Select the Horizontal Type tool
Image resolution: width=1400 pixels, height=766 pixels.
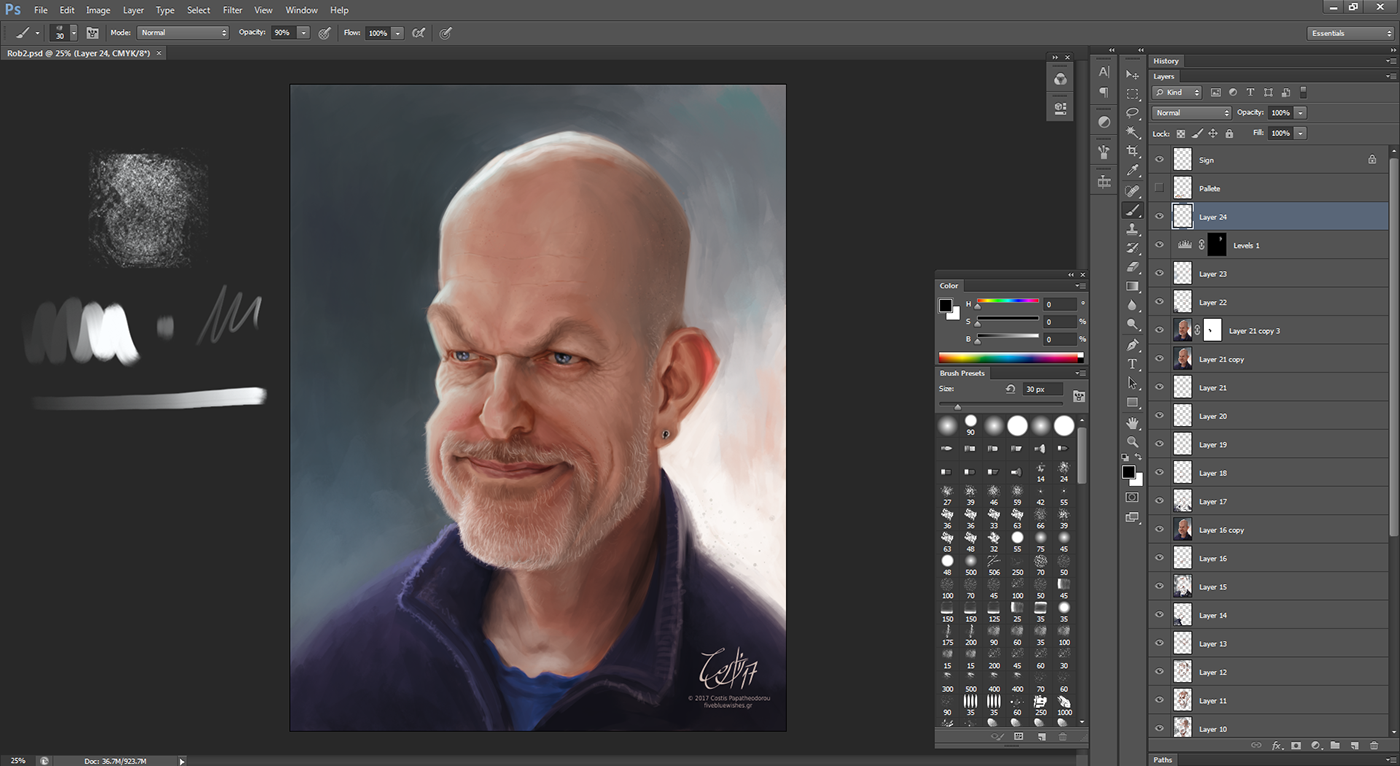click(x=1132, y=364)
